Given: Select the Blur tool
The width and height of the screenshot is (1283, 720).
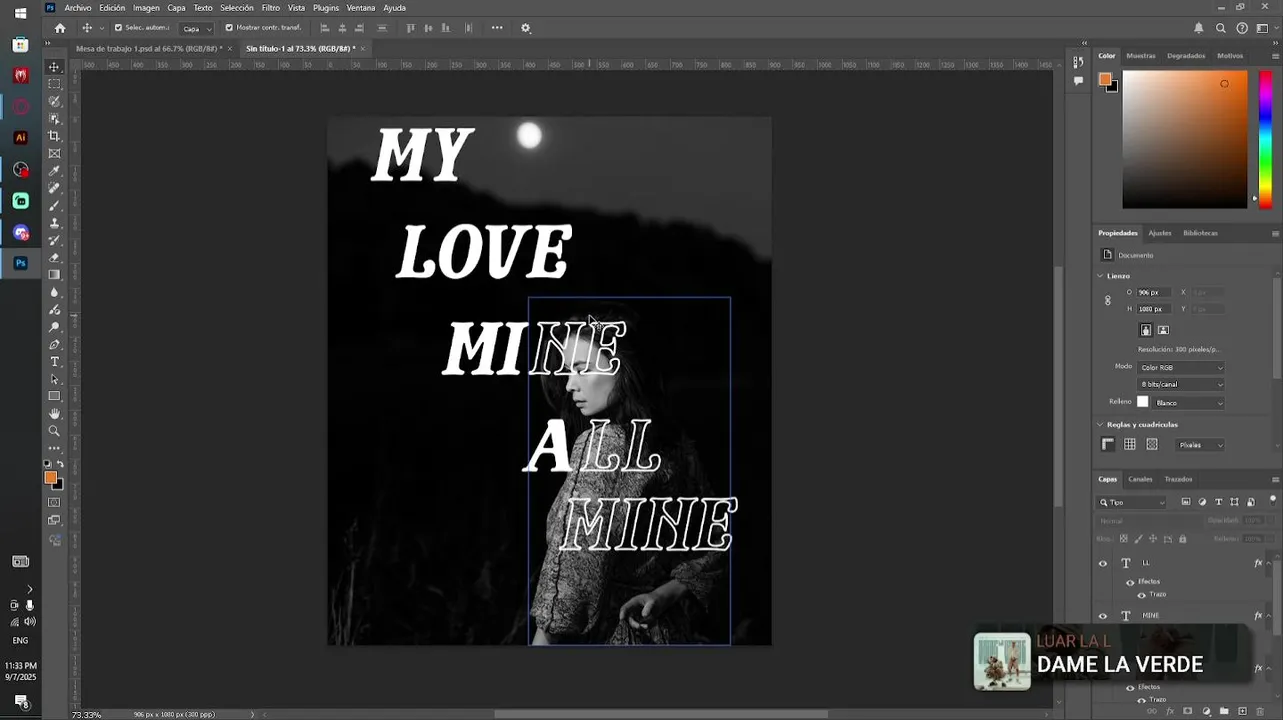Looking at the screenshot, I should click(x=55, y=292).
